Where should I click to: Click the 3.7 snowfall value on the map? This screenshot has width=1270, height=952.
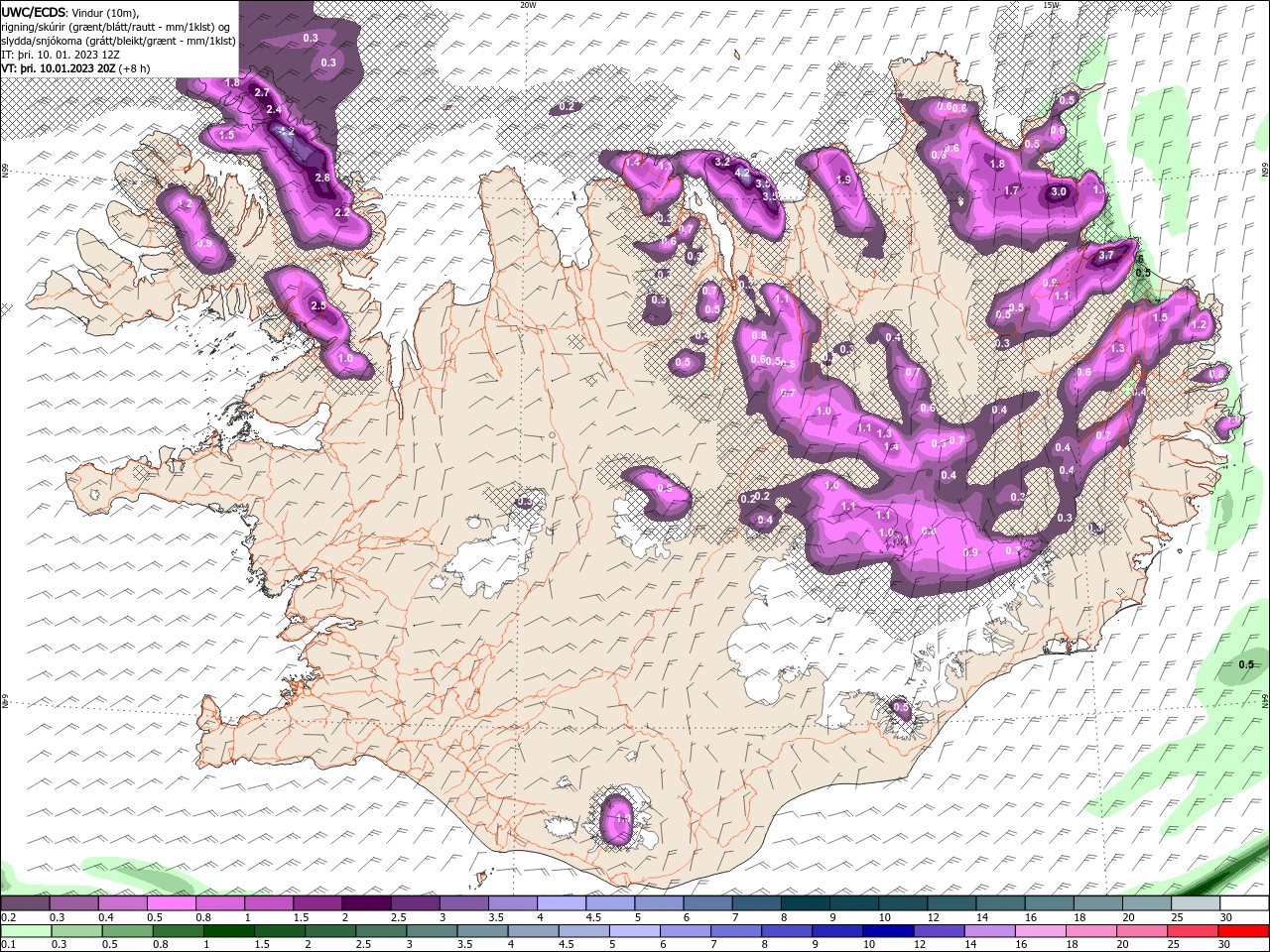pos(1107,255)
